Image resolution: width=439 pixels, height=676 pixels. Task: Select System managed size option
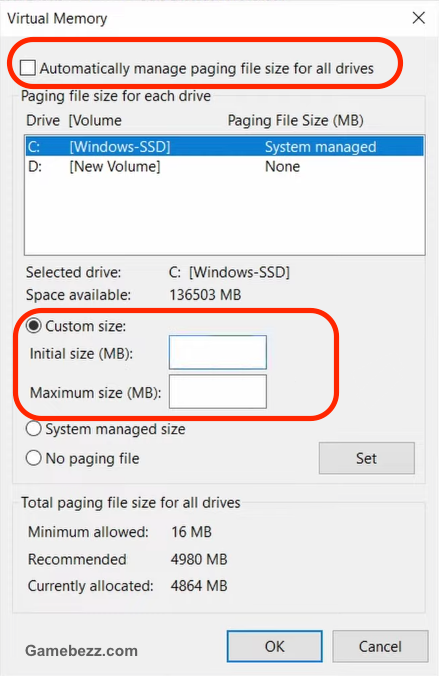point(34,429)
